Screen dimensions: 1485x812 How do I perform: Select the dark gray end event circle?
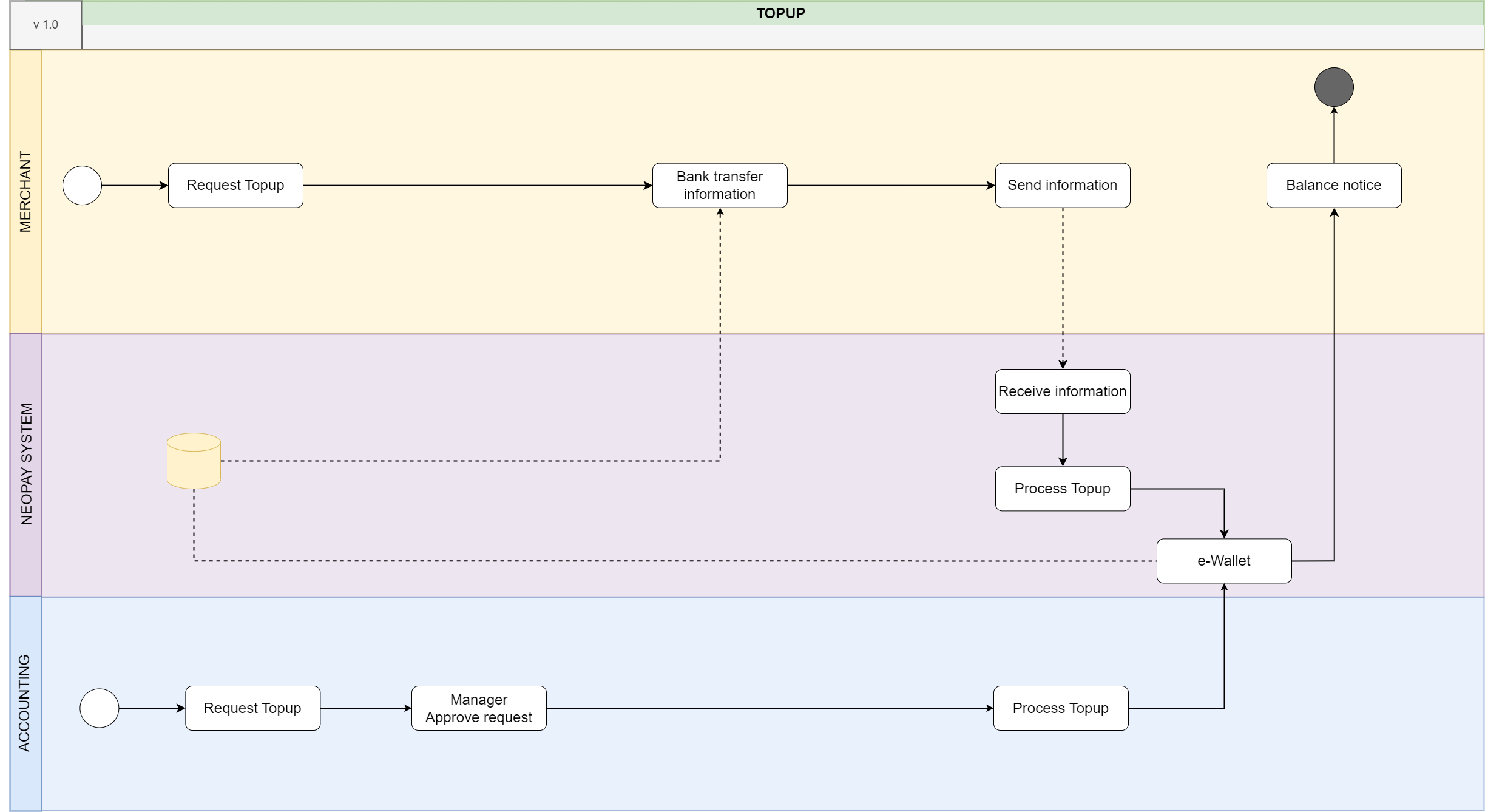tap(1333, 87)
